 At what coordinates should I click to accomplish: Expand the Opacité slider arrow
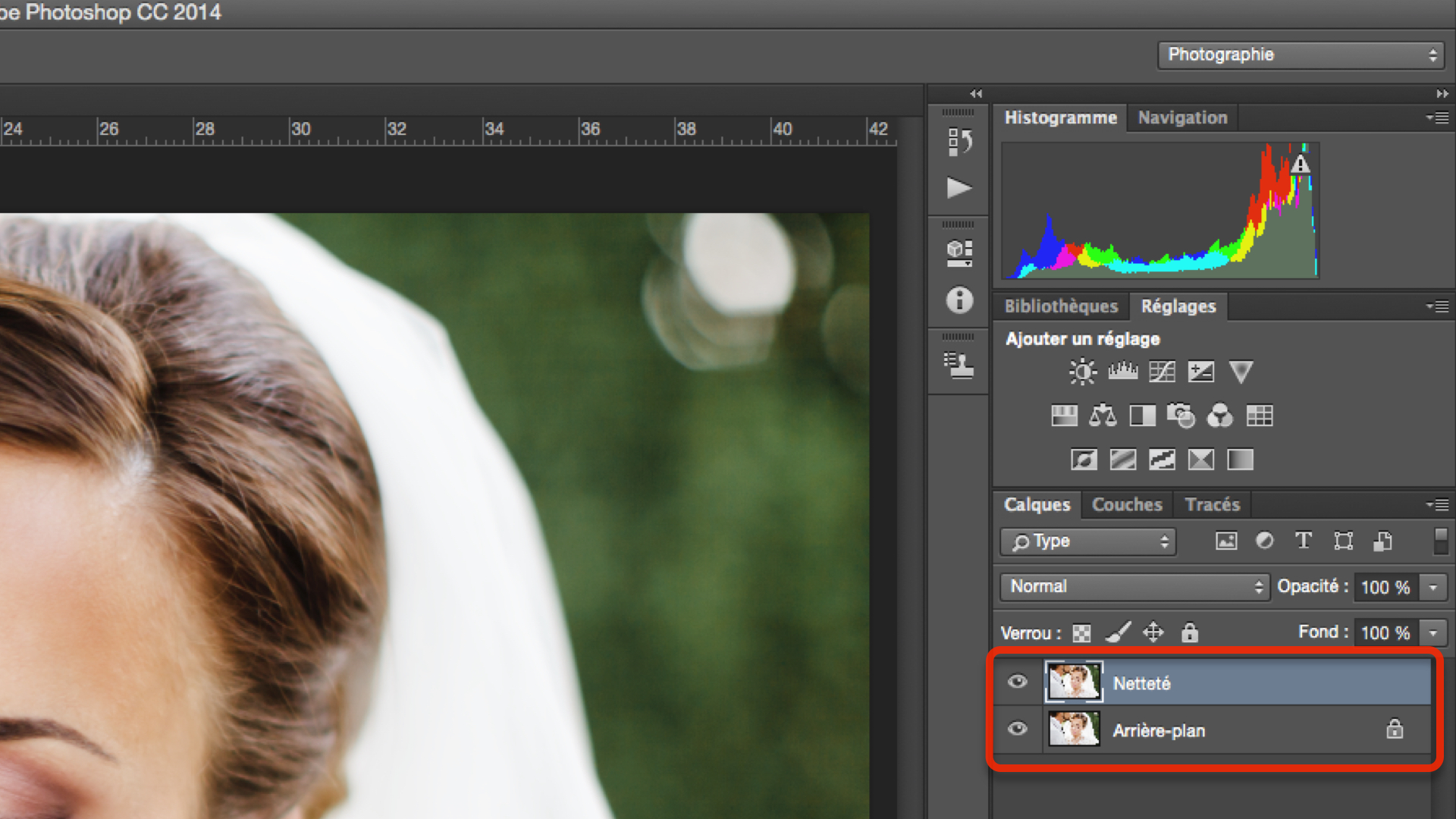1433,587
